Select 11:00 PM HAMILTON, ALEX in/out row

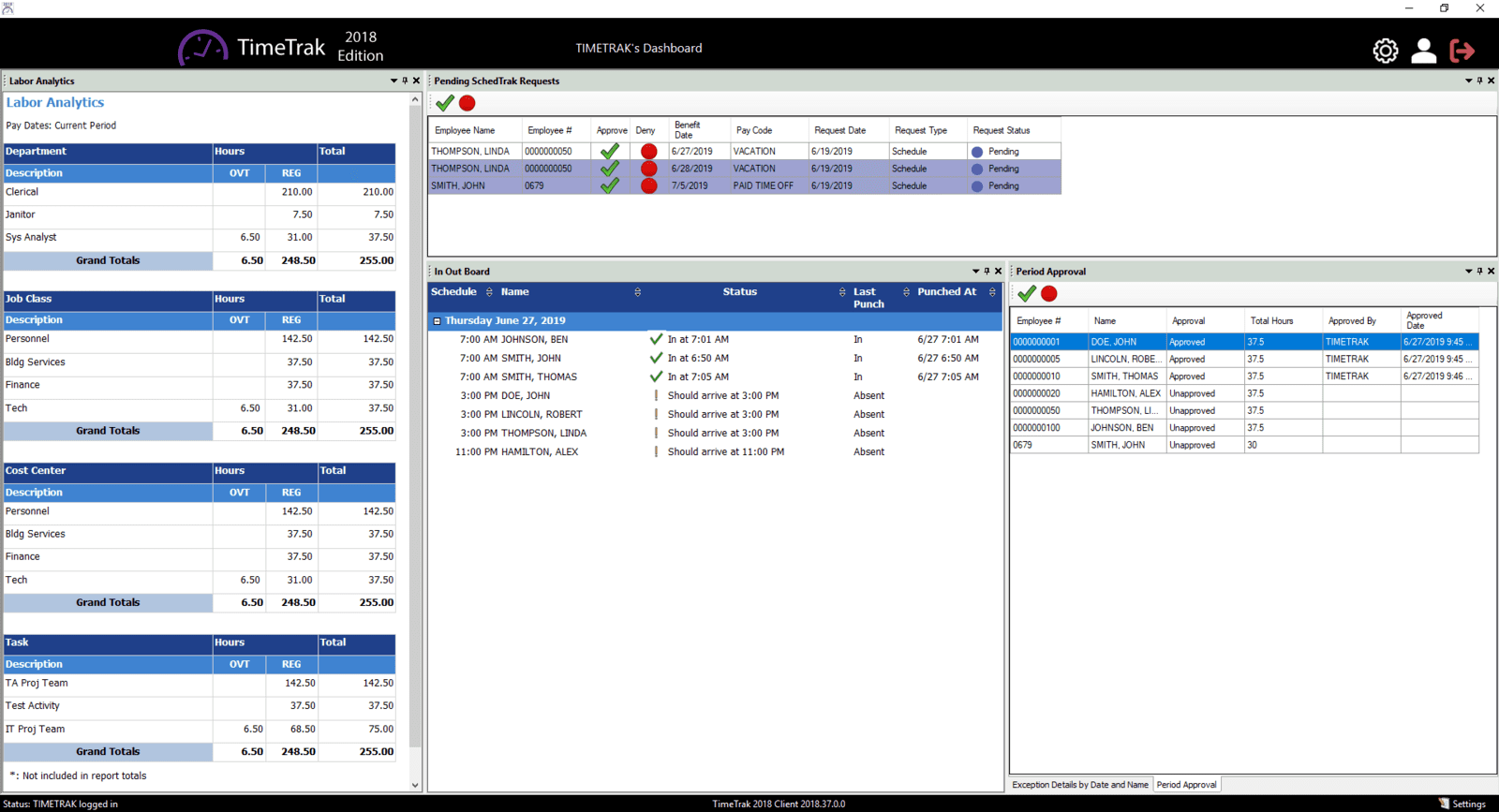coord(716,452)
